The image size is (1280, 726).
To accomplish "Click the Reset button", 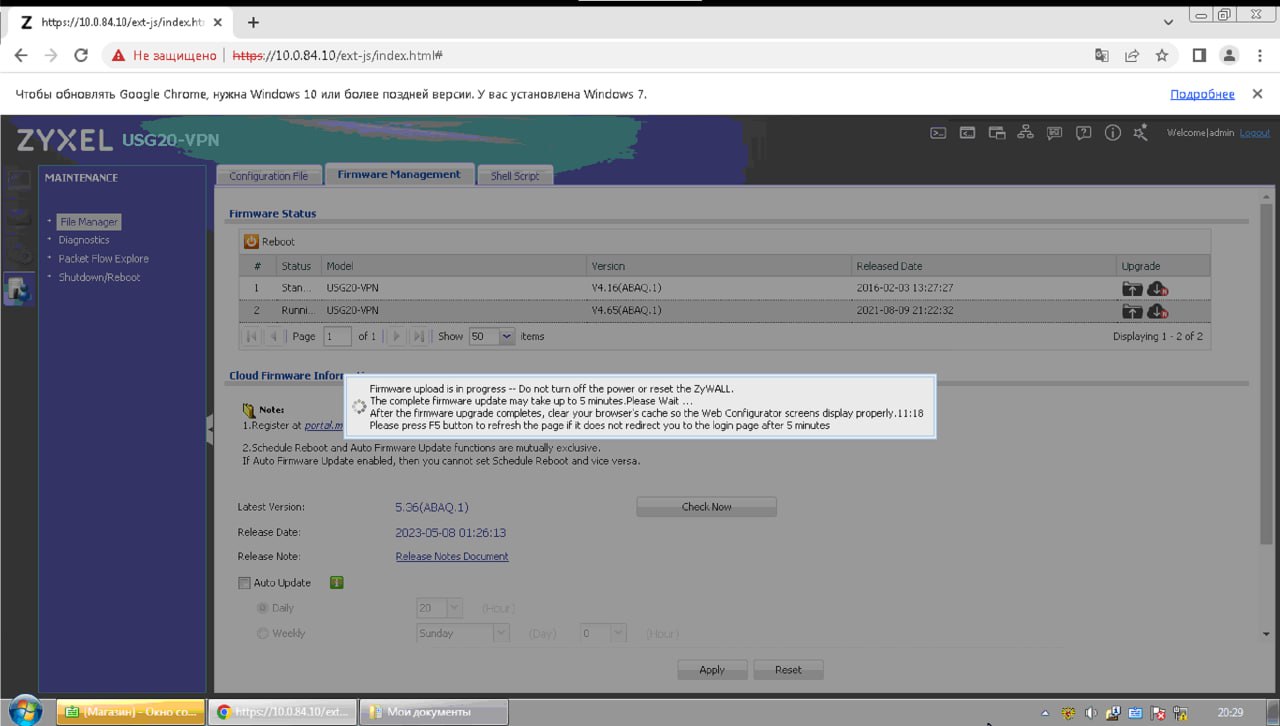I will 788,670.
